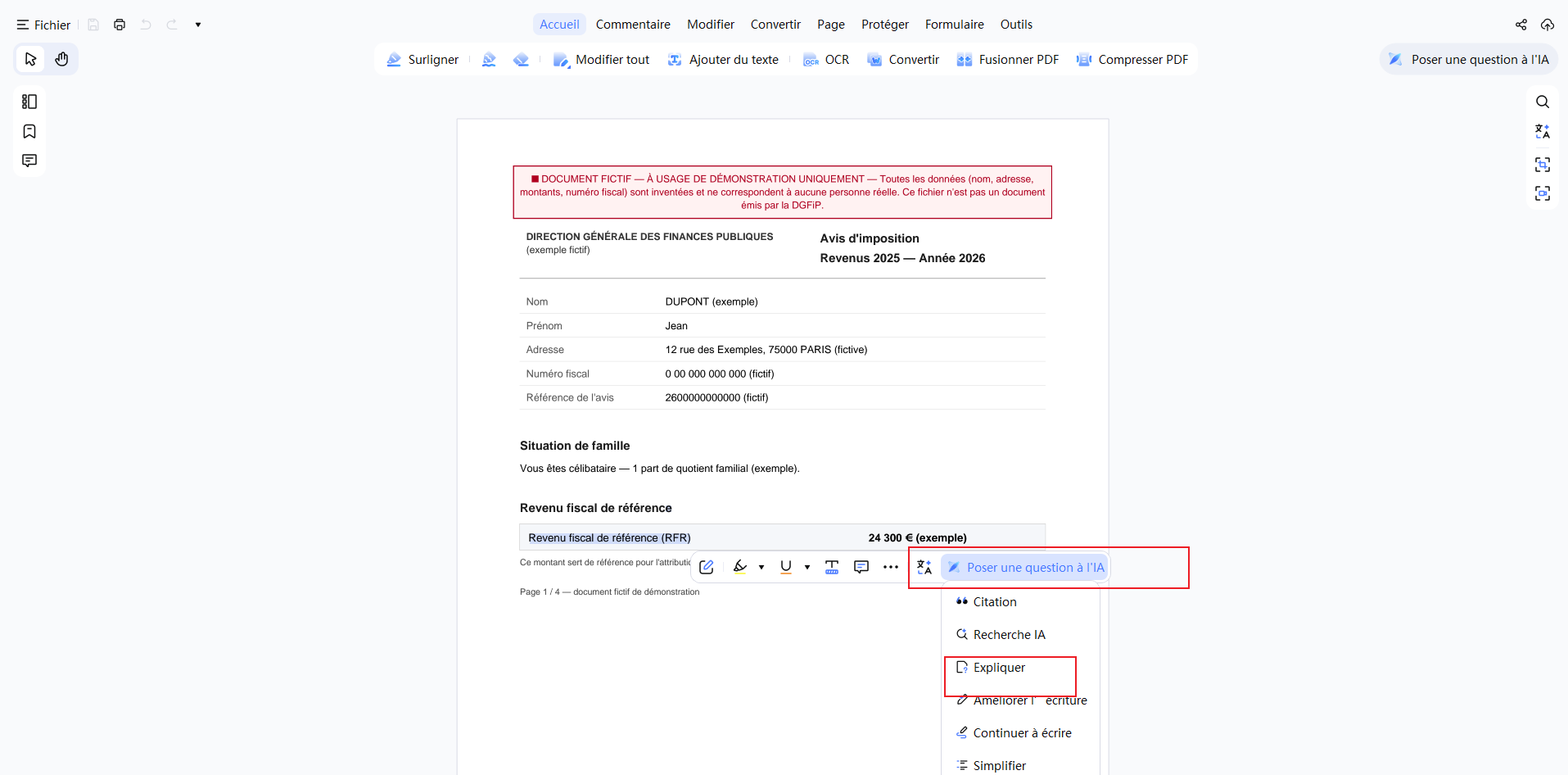
Task: Open the bookmarks panel icon
Action: (29, 131)
